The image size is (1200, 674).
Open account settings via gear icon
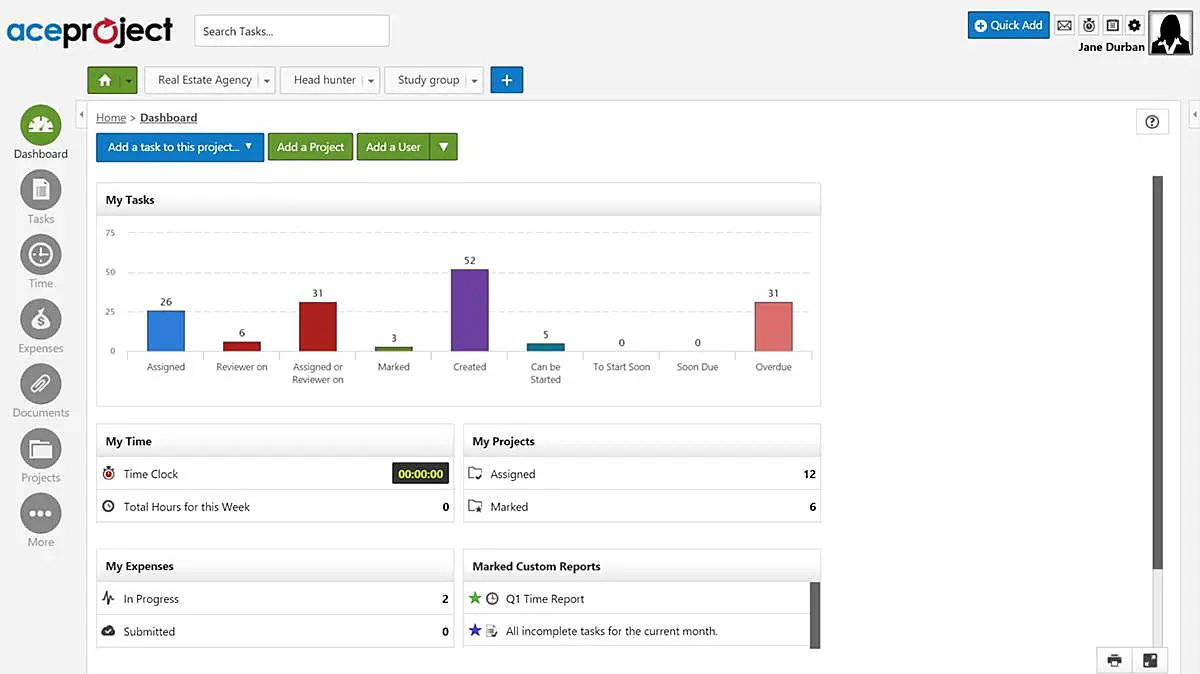click(x=1135, y=25)
